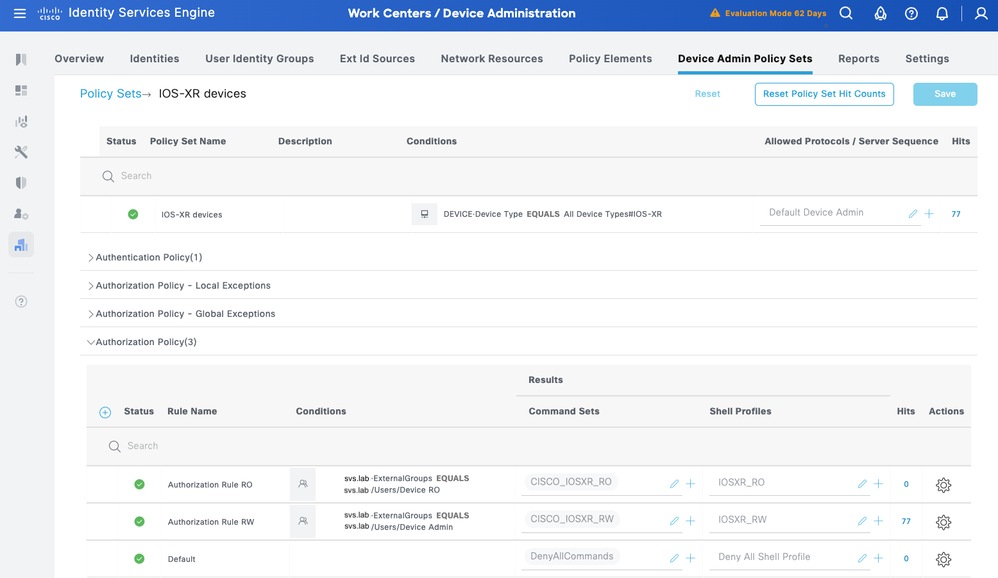This screenshot has width=998, height=578.
Task: Go back via the Policy Sets breadcrumb link
Action: (110, 94)
